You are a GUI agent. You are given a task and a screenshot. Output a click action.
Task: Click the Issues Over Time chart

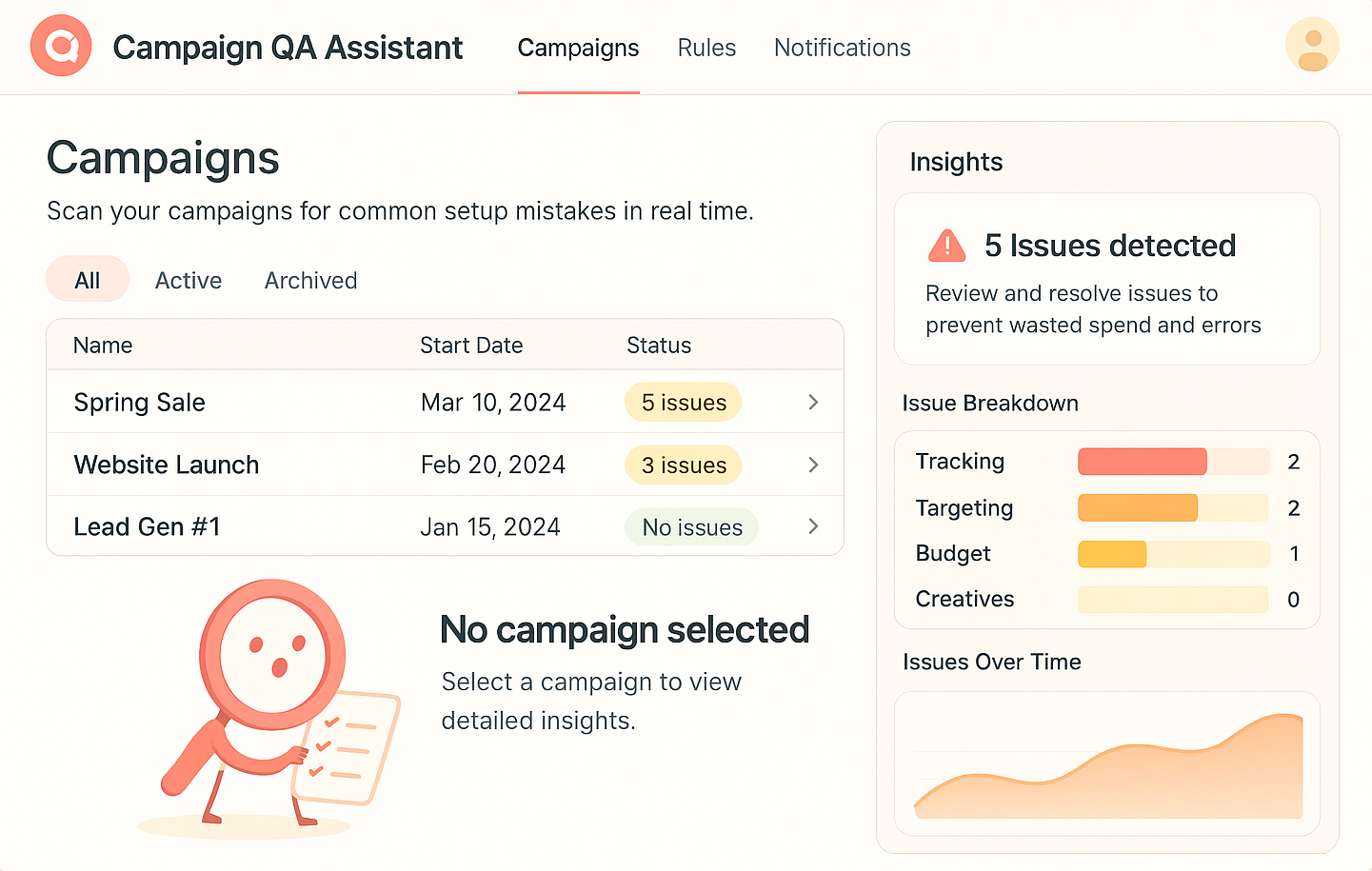(x=1107, y=763)
